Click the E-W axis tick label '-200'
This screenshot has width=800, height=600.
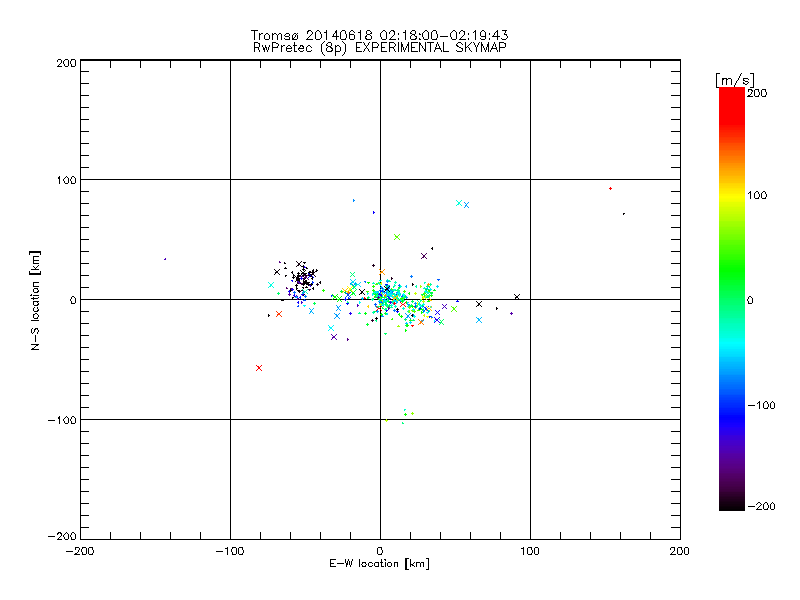(80, 551)
